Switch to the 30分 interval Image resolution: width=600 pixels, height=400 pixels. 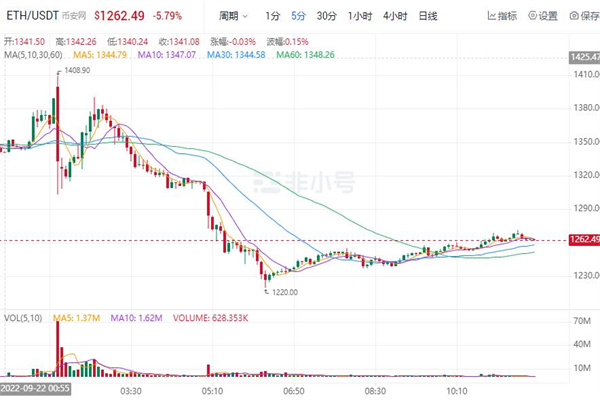pyautogui.click(x=327, y=16)
